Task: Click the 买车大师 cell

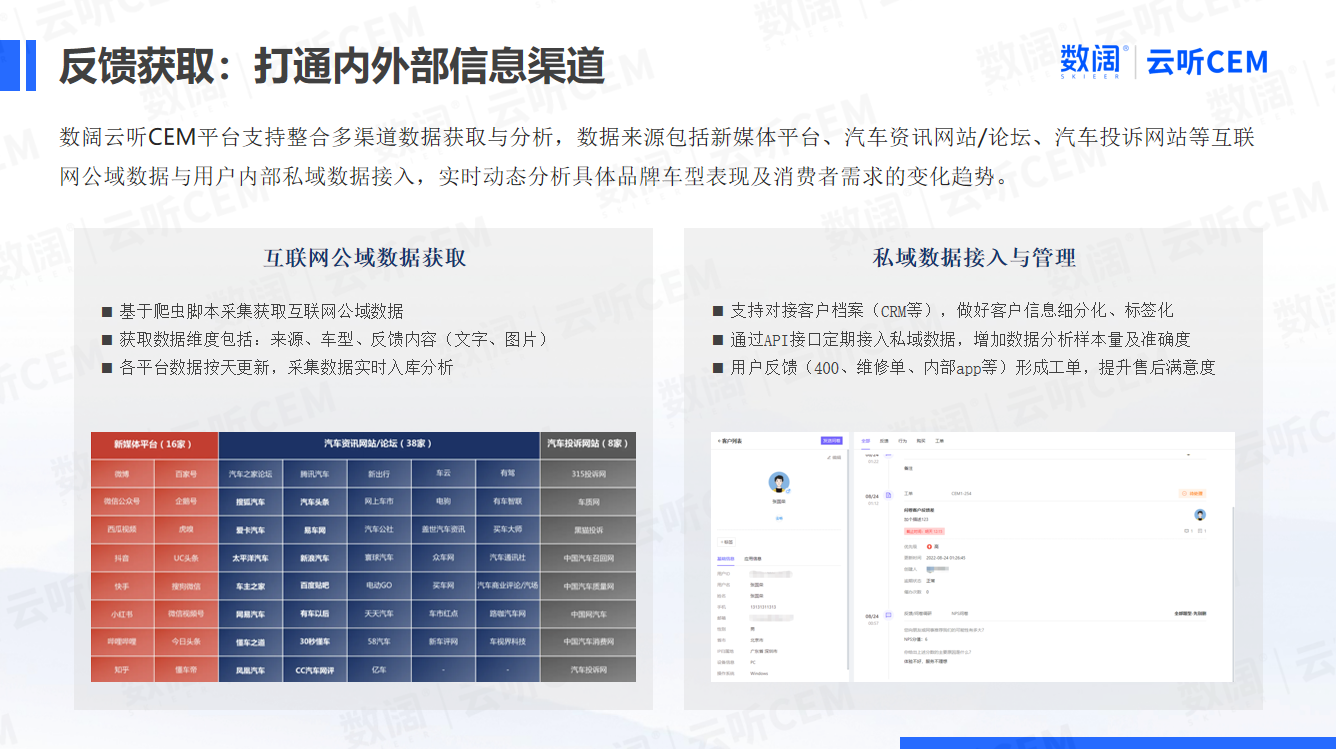Action: click(x=508, y=529)
